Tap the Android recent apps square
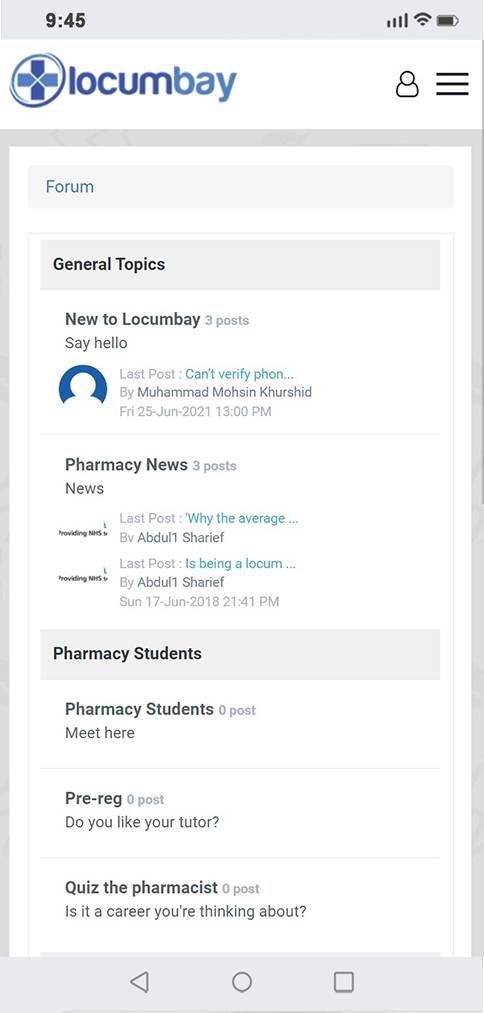Screen dimensions: 484x1013 pyautogui.click(x=344, y=982)
